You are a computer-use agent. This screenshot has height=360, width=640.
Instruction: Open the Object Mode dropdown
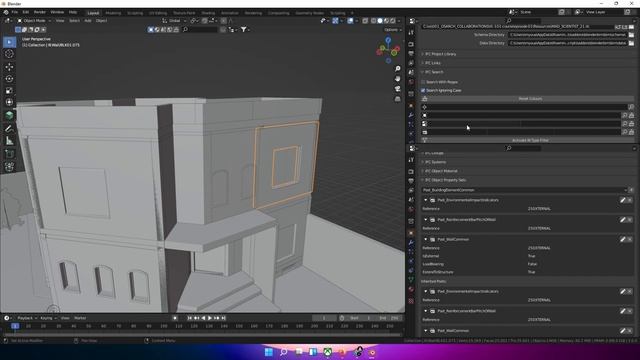tap(34, 20)
